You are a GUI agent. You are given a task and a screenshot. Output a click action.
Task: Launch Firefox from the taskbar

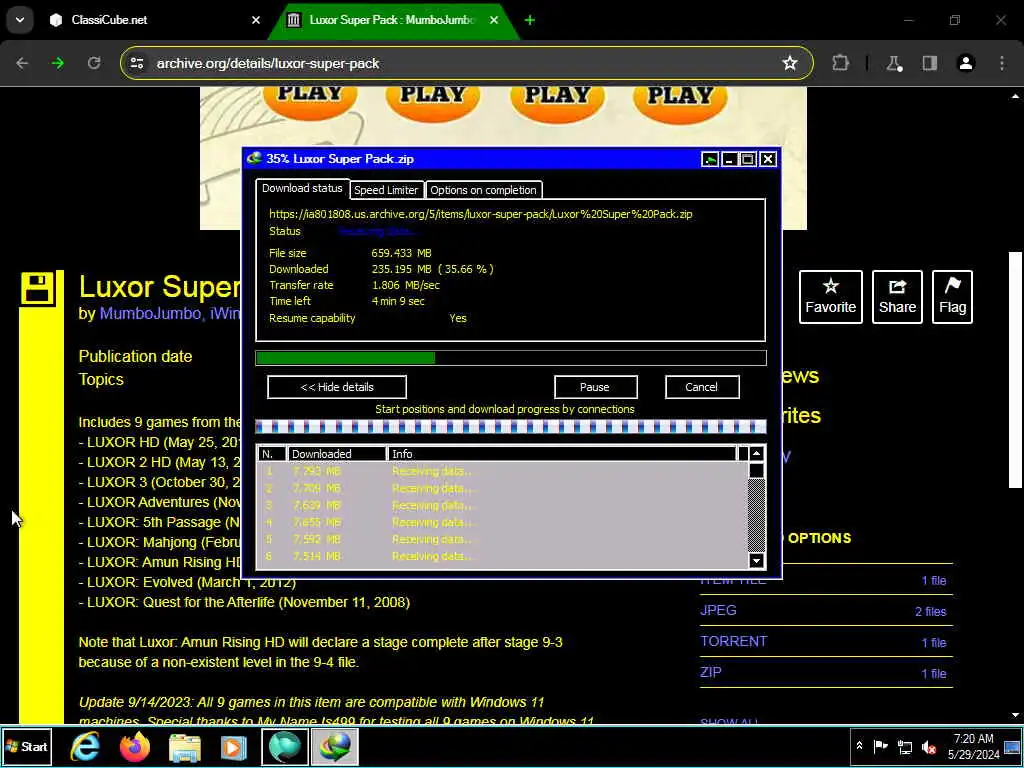tap(135, 746)
